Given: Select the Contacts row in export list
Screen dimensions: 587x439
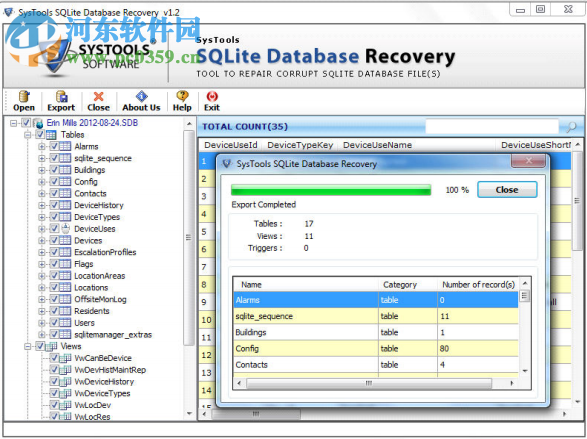Looking at the screenshot, I should [376, 365].
